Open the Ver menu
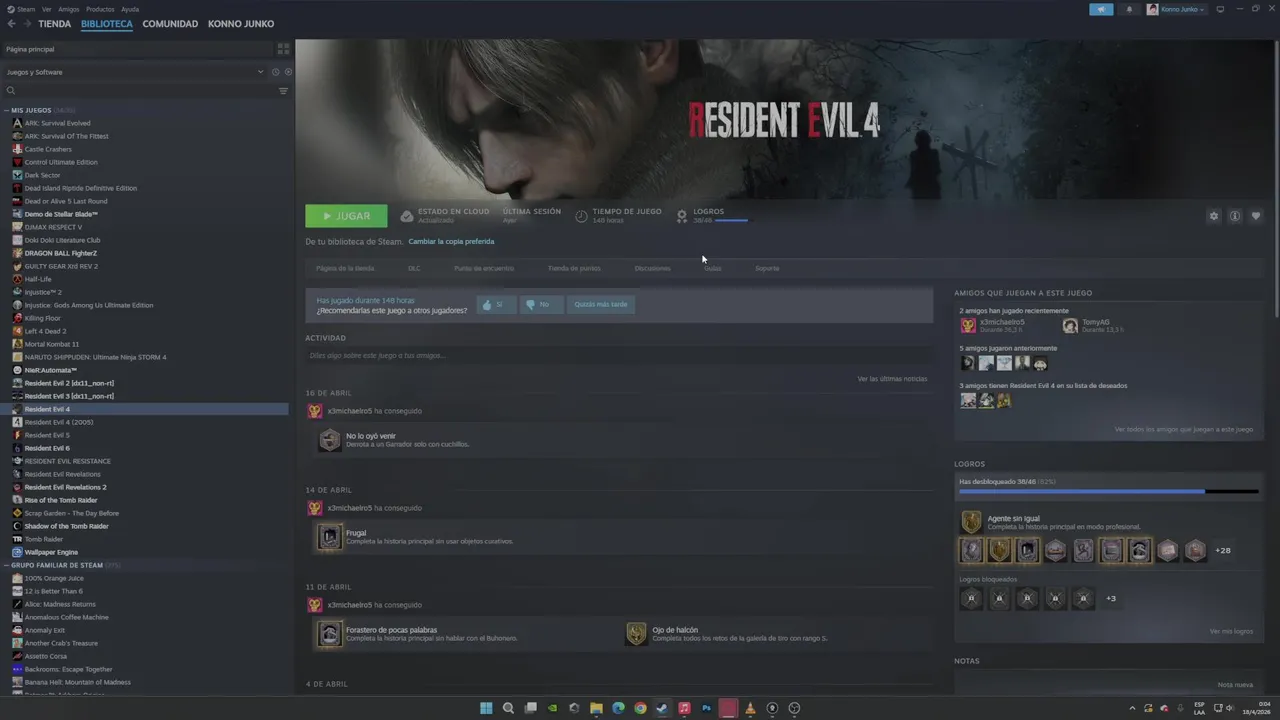 tap(47, 9)
